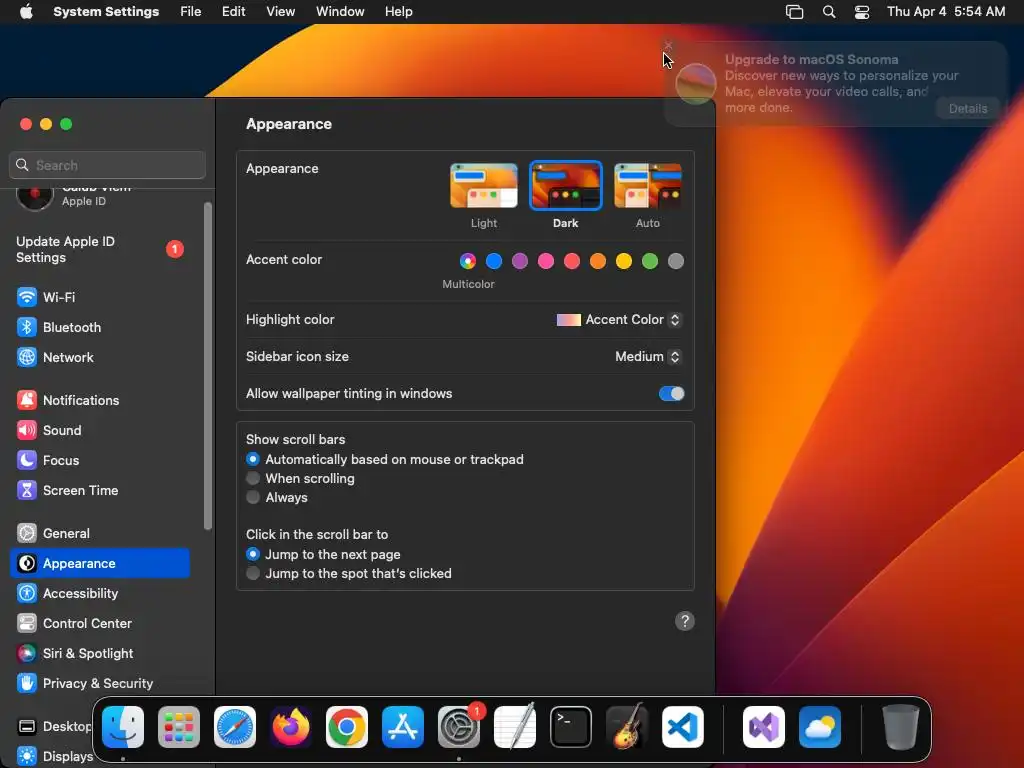Select Dark appearance thumbnail
Viewport: 1024px width, 768px height.
pyautogui.click(x=566, y=186)
